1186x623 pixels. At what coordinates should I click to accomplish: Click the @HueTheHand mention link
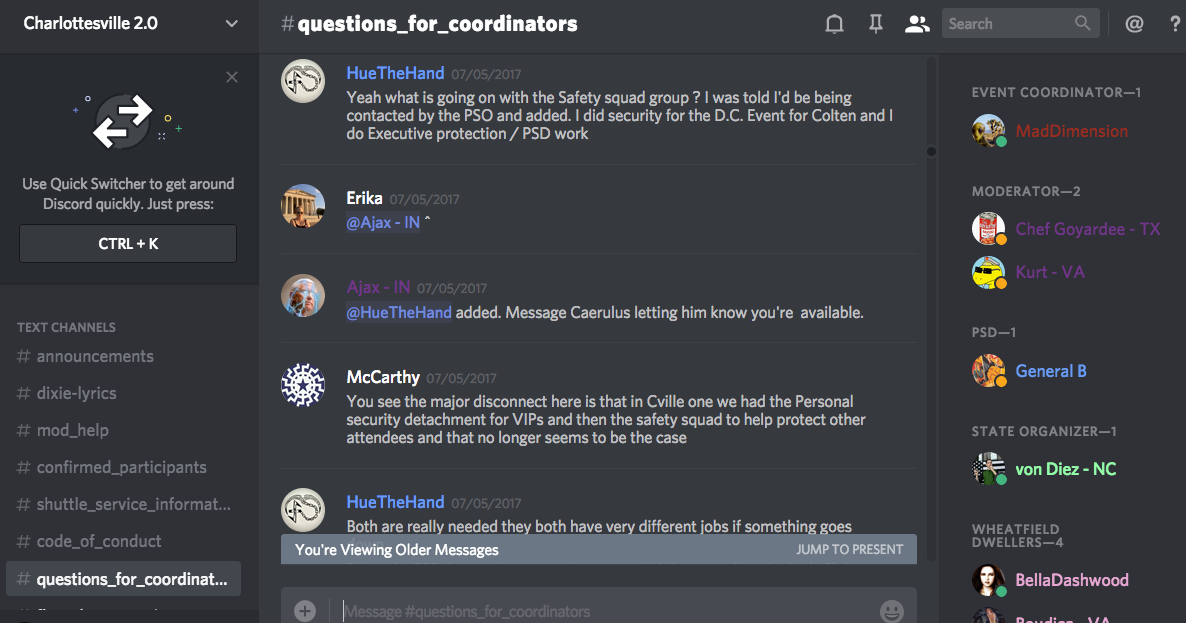click(x=399, y=313)
